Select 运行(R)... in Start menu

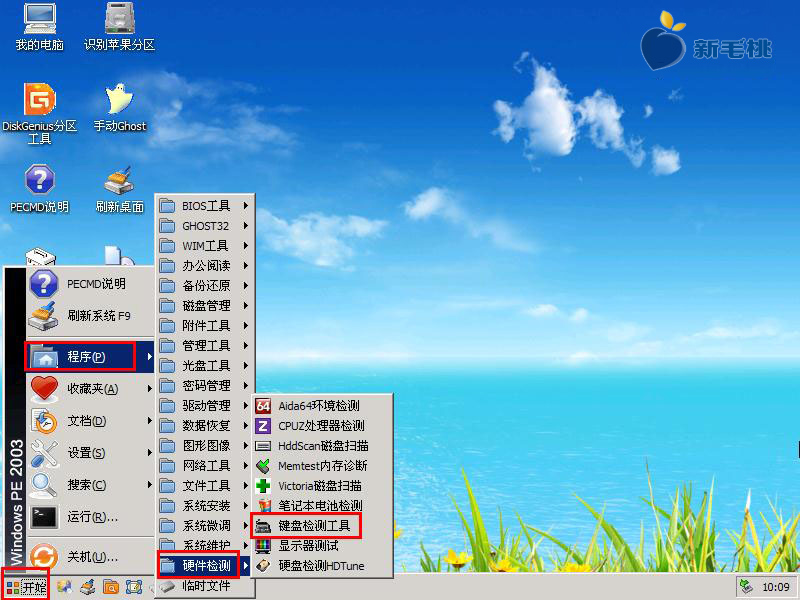[90, 517]
